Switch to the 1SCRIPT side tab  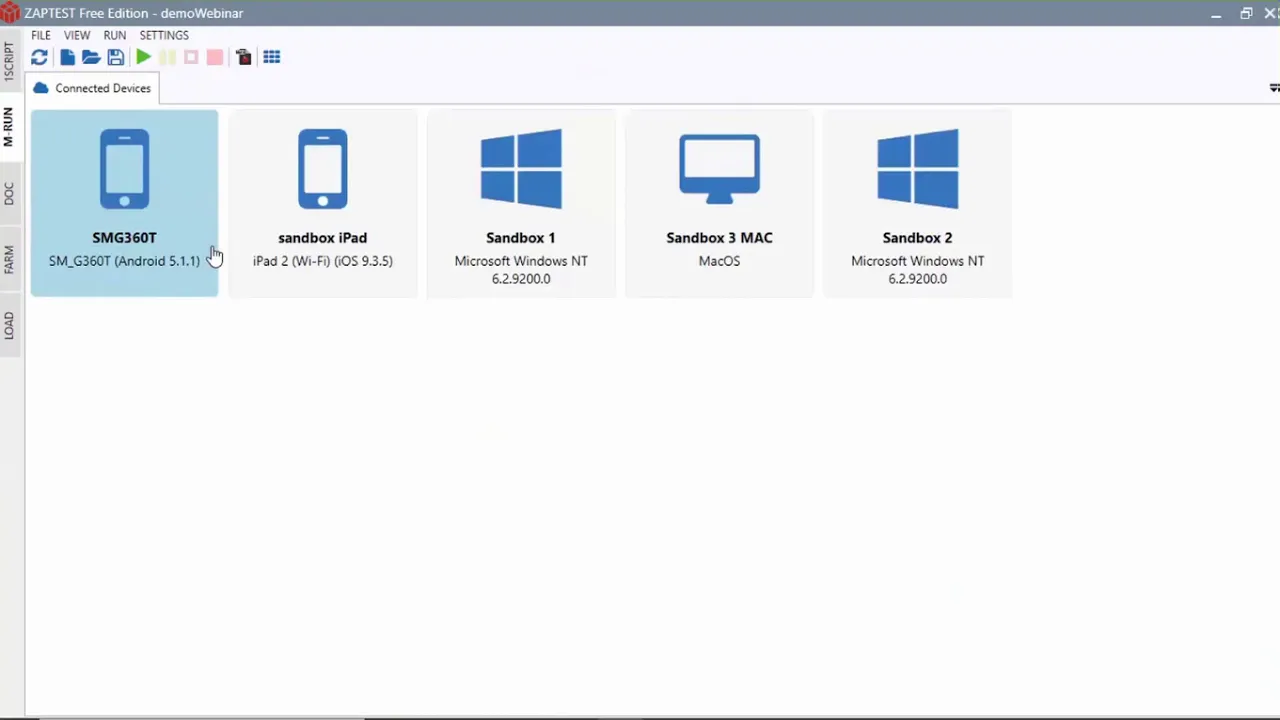pos(9,61)
